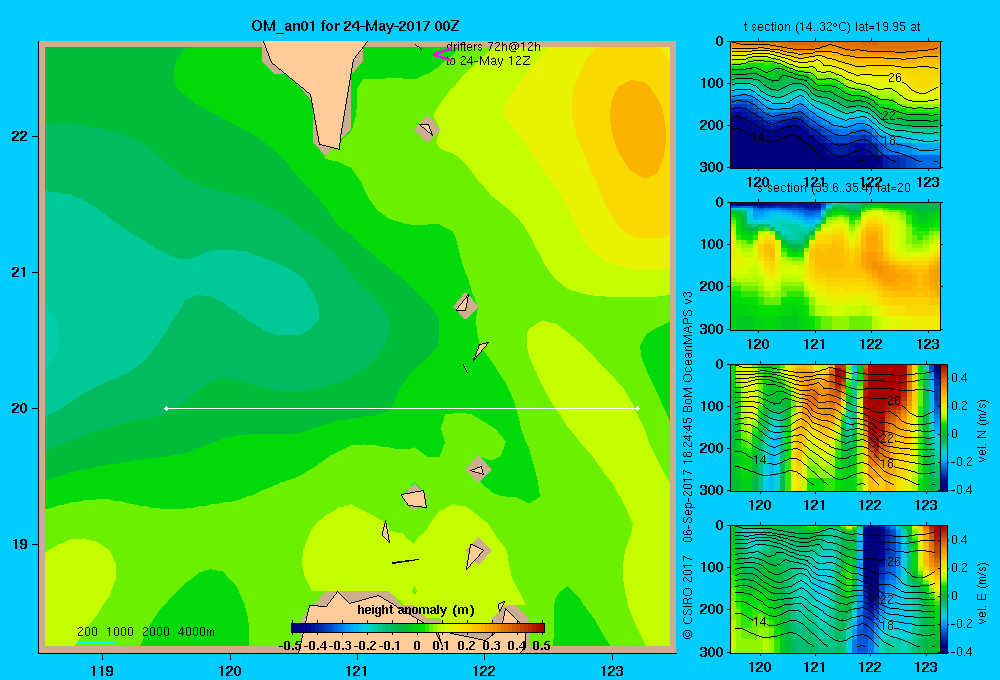The width and height of the screenshot is (1000, 680).
Task: Click the magenta drifter track on the map
Action: (x=442, y=54)
